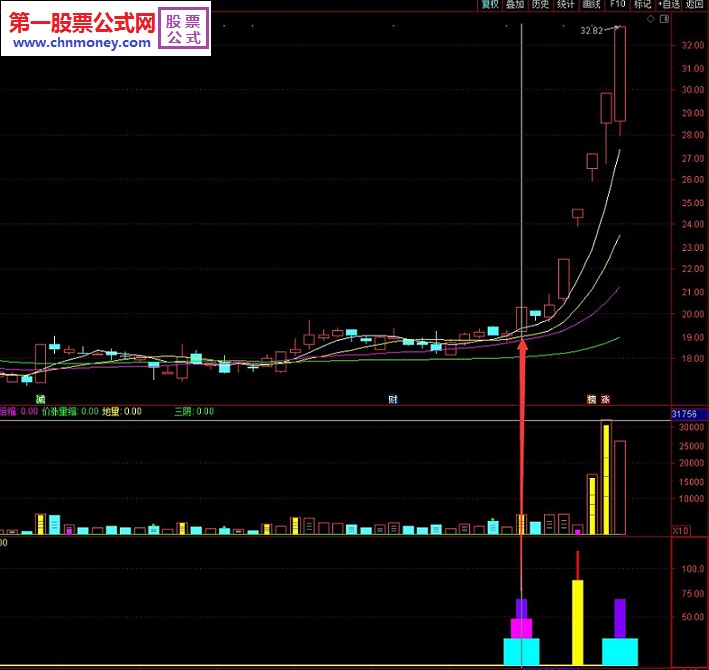
Task: Add the stock via +自选
Action: (x=668, y=5)
